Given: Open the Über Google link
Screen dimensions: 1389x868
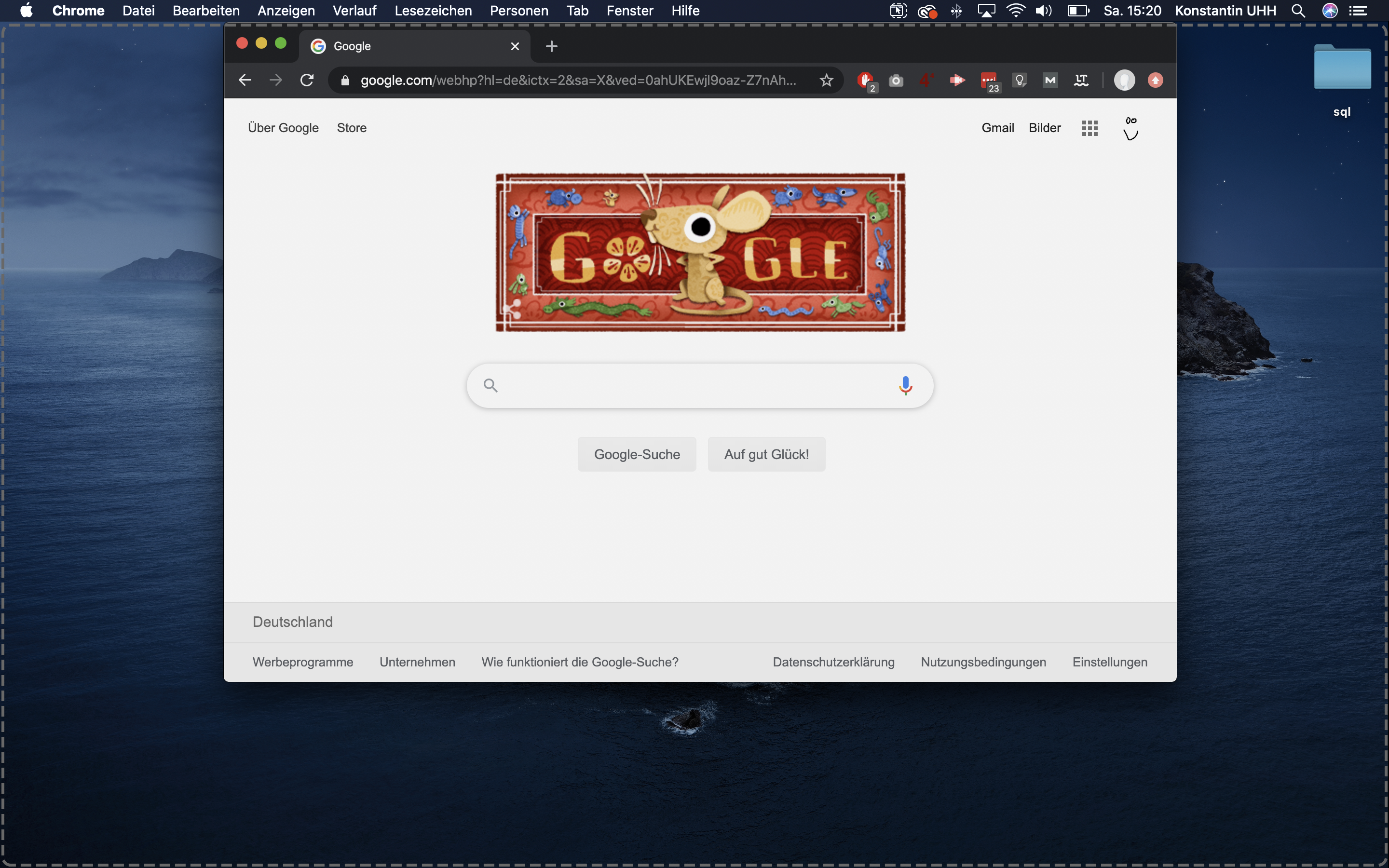Looking at the screenshot, I should (x=283, y=128).
